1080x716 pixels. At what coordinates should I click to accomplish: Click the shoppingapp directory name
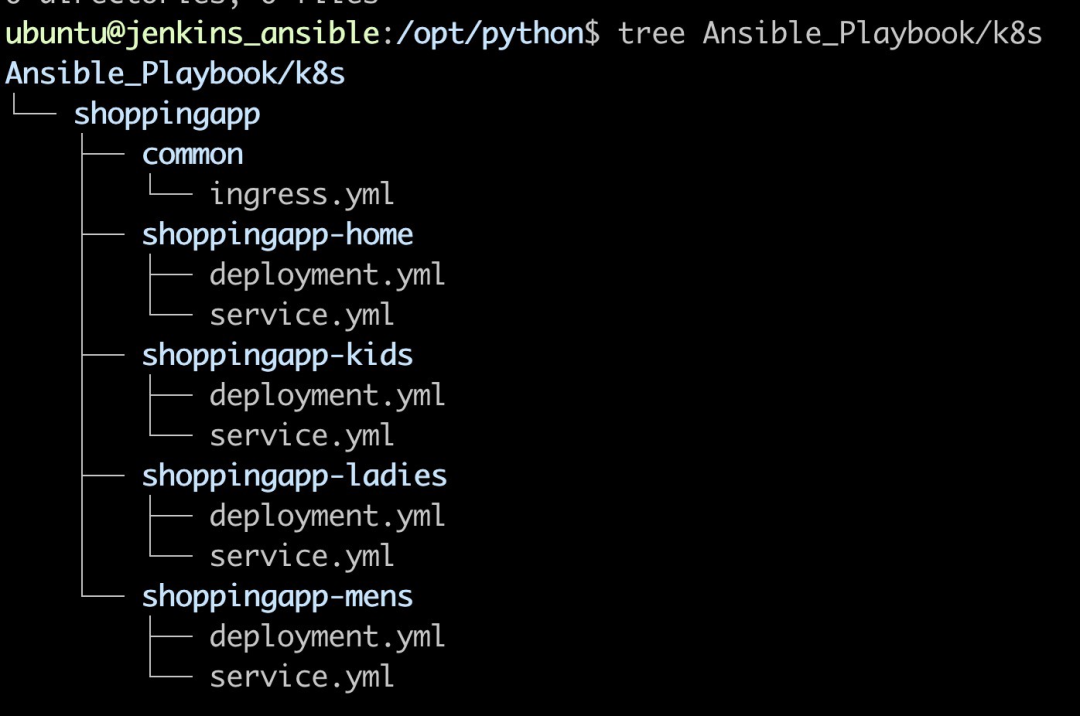tap(167, 115)
